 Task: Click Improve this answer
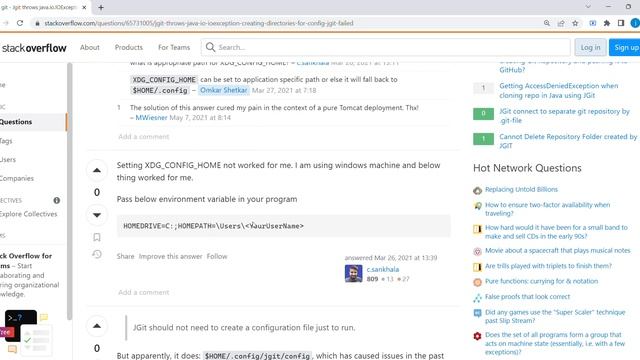pos(171,256)
